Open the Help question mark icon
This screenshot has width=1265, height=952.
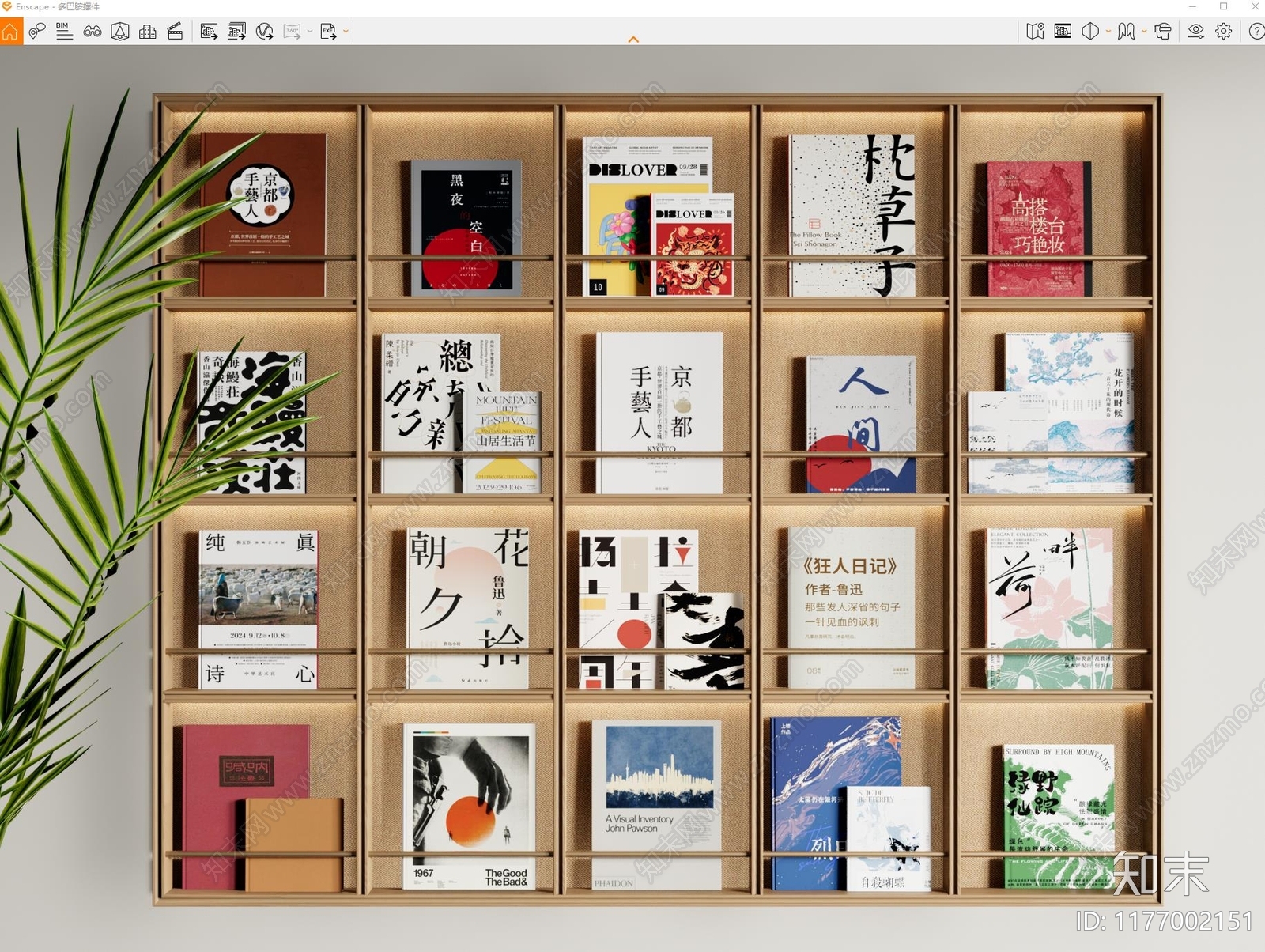coord(1256,32)
